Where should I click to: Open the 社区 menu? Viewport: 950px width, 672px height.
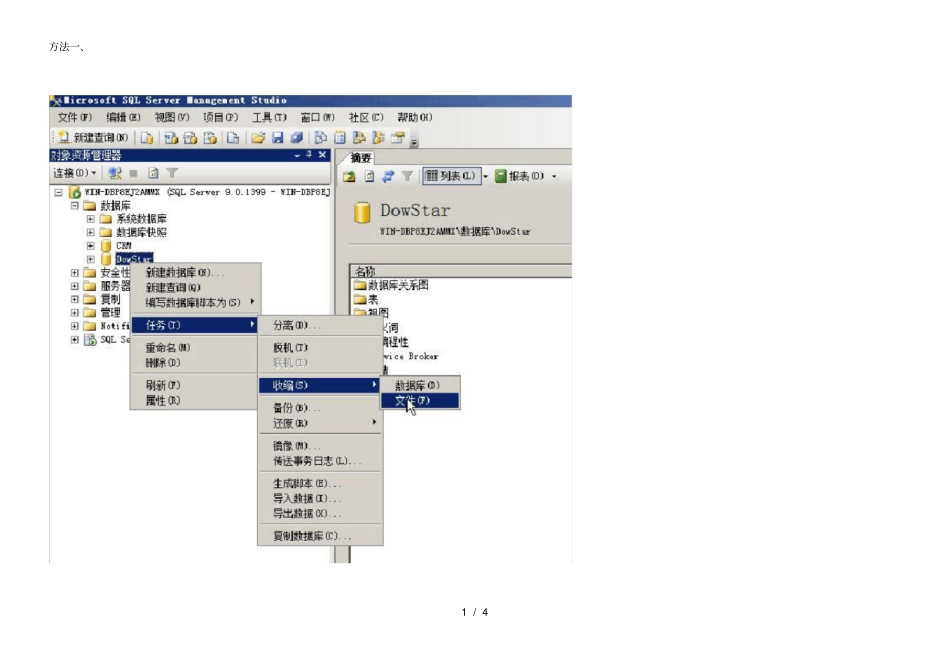click(366, 118)
